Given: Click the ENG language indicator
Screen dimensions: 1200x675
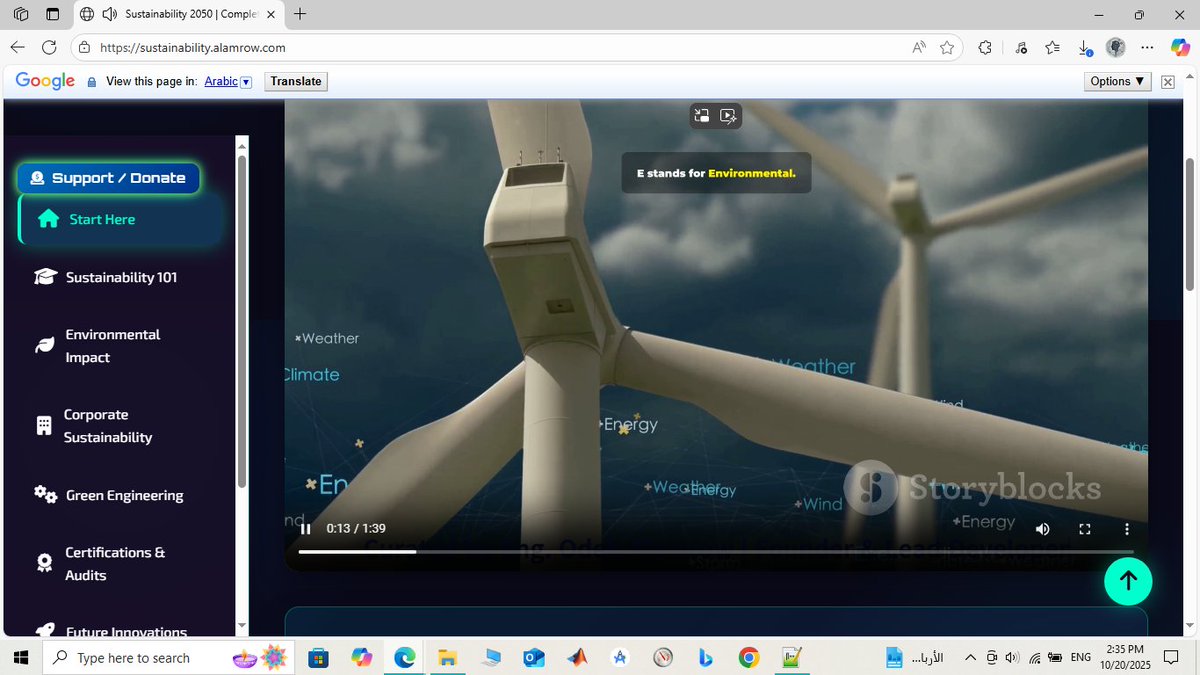Looking at the screenshot, I should pyautogui.click(x=1080, y=657).
